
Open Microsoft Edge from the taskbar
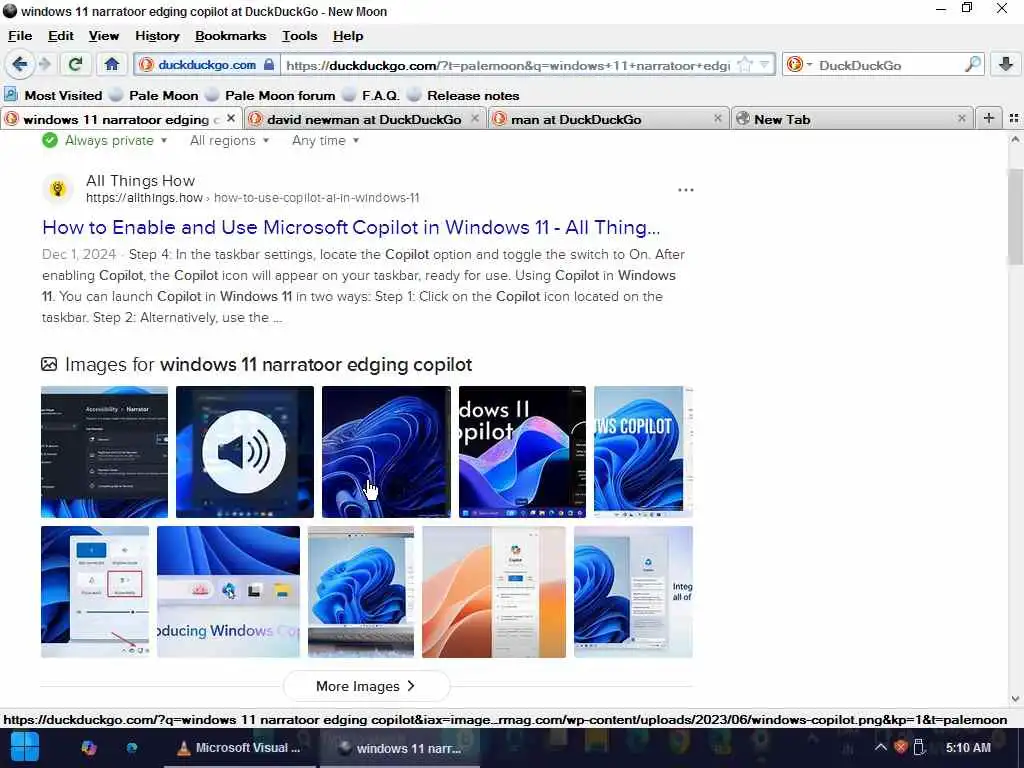click(x=132, y=748)
